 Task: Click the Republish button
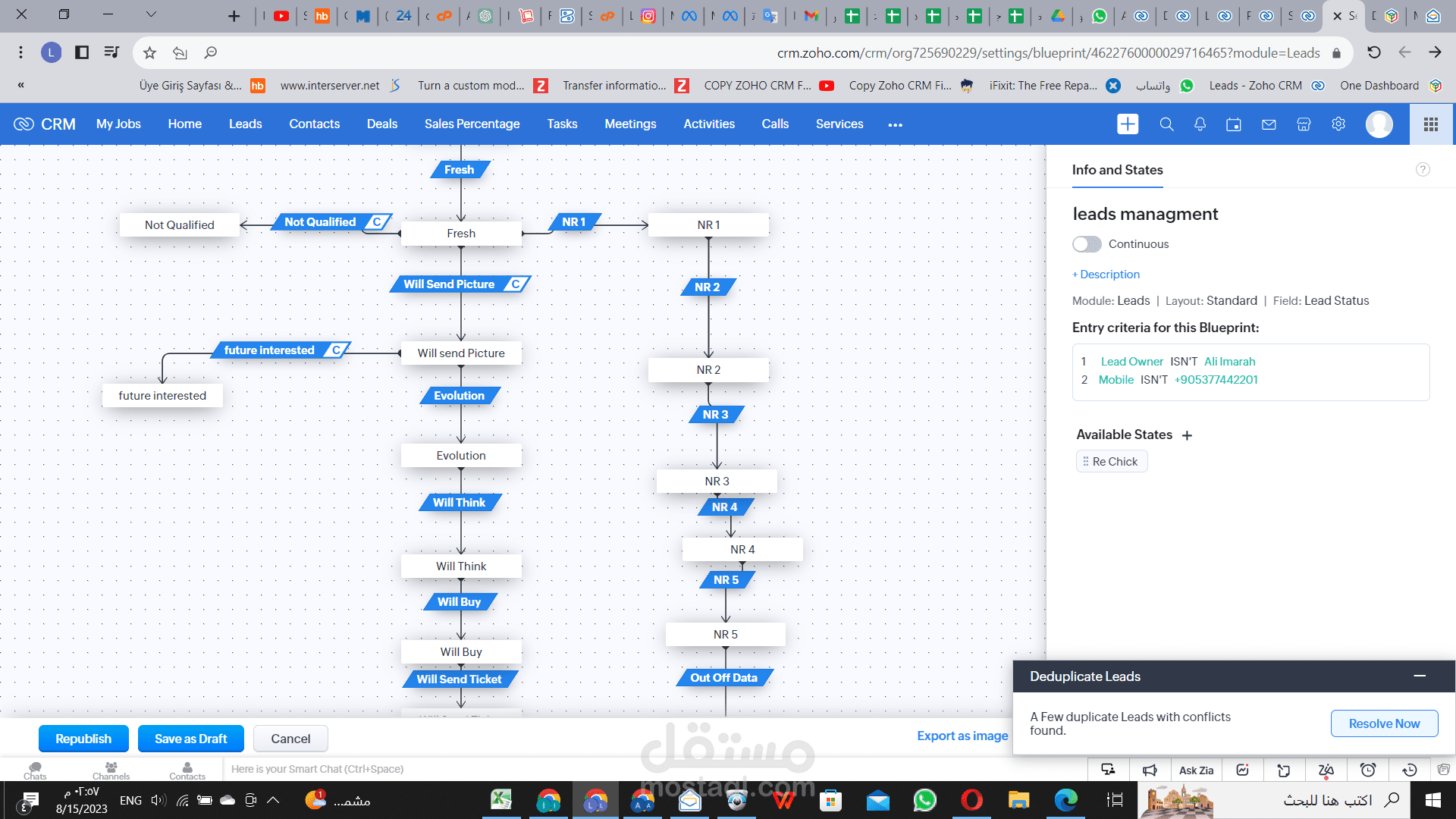click(83, 738)
